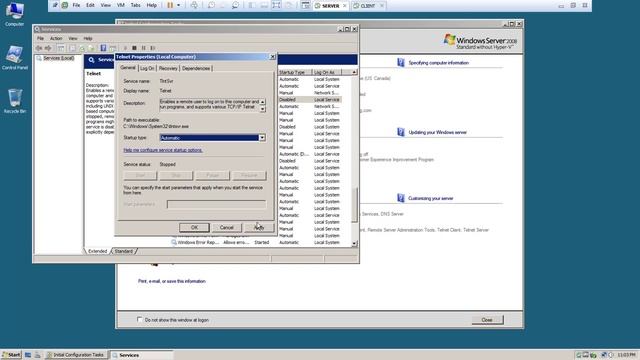Click the services list scroll up arrow
The width and height of the screenshot is (640, 360).
(354, 72)
